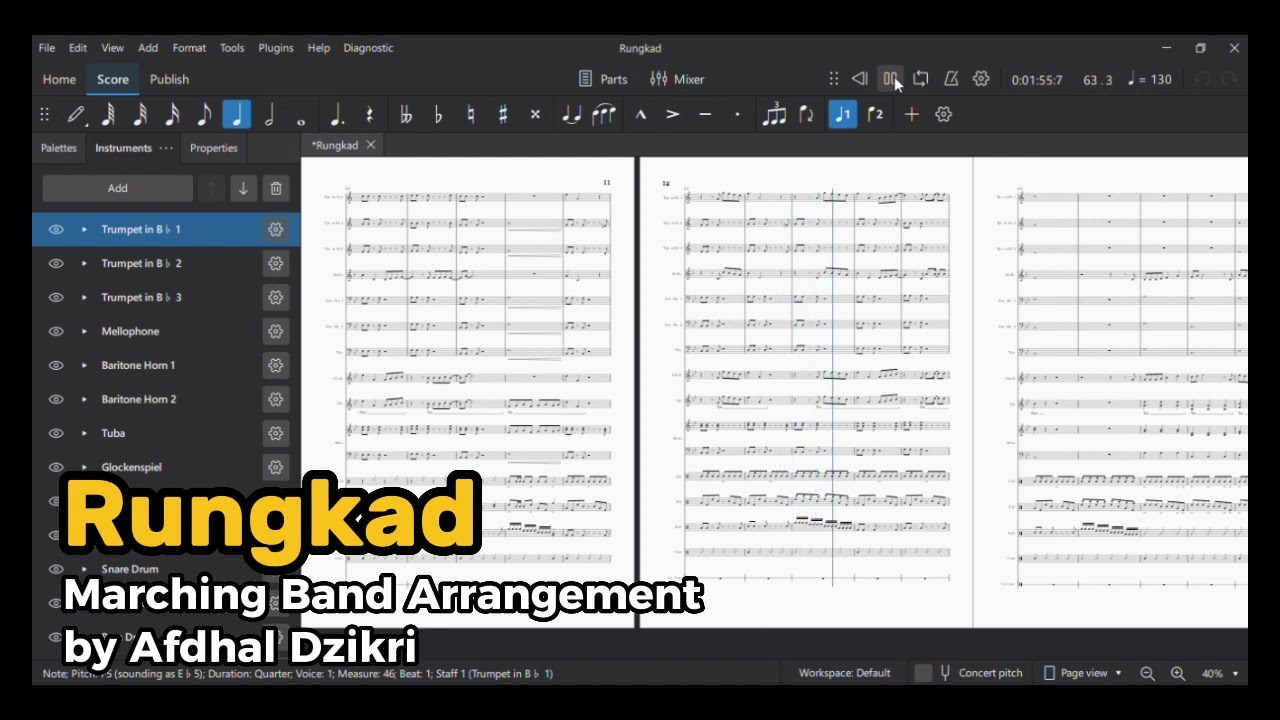Add marcato articulation
This screenshot has width=1280, height=720.
pos(641,115)
